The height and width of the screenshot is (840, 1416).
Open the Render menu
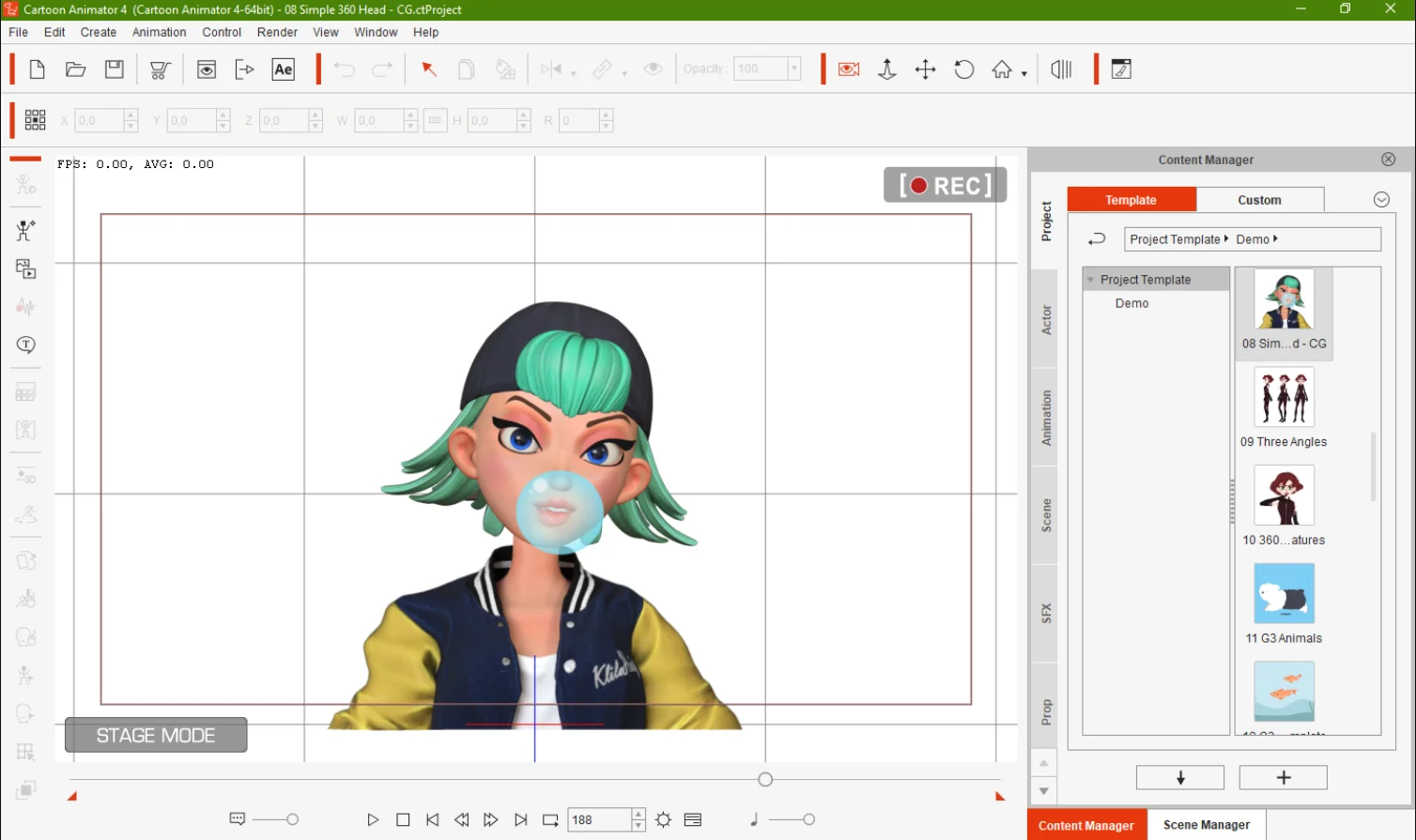[x=277, y=32]
